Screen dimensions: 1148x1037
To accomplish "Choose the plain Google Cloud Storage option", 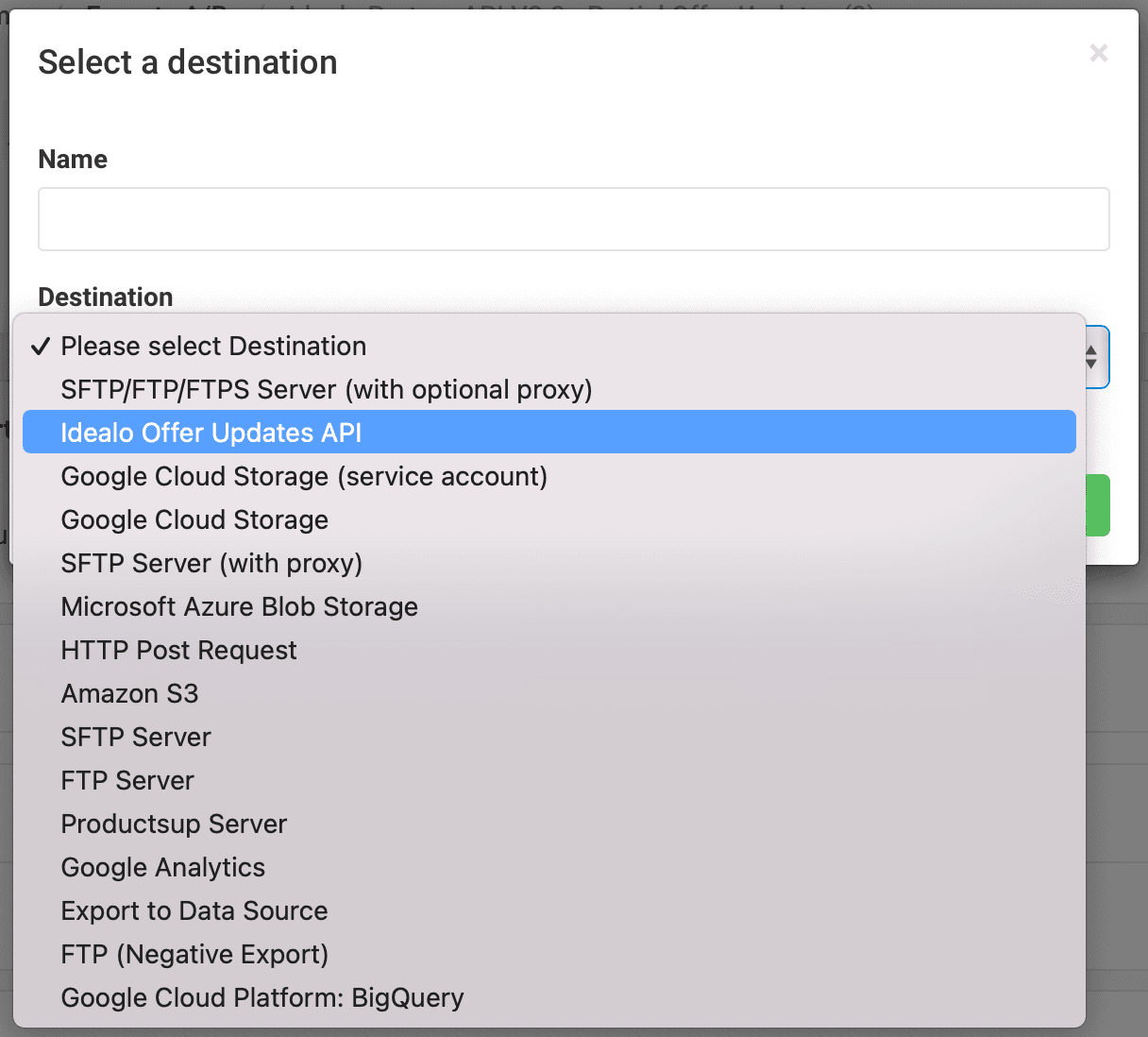I will point(194,520).
